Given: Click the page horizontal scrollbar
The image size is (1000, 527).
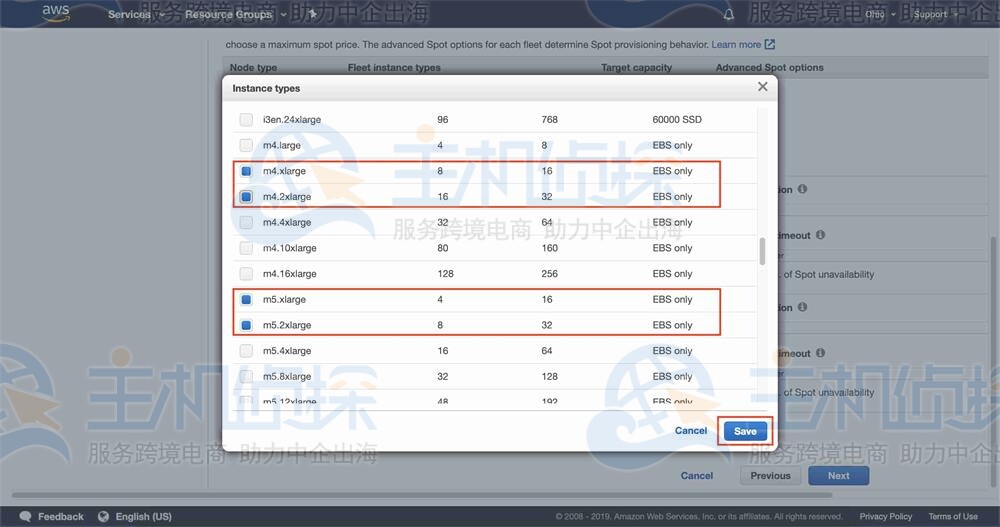Looking at the screenshot, I should (x=422, y=494).
